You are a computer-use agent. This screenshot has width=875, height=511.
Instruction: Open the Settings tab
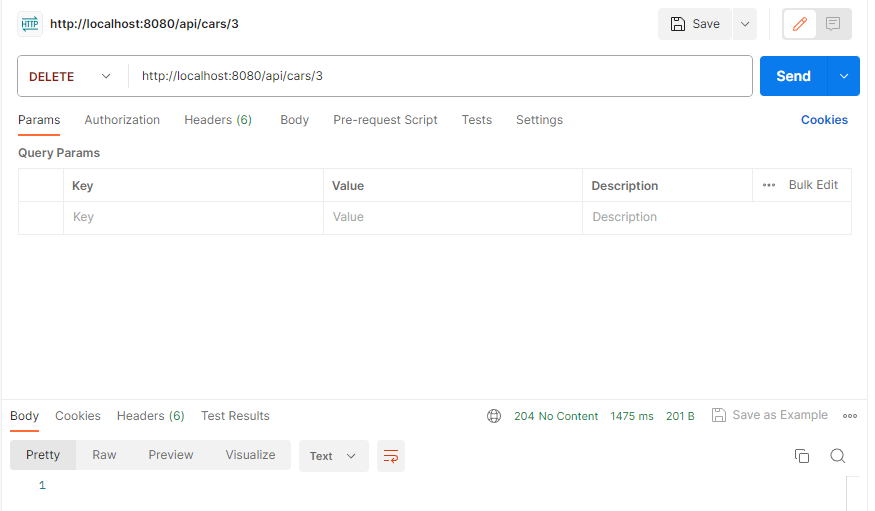(540, 120)
